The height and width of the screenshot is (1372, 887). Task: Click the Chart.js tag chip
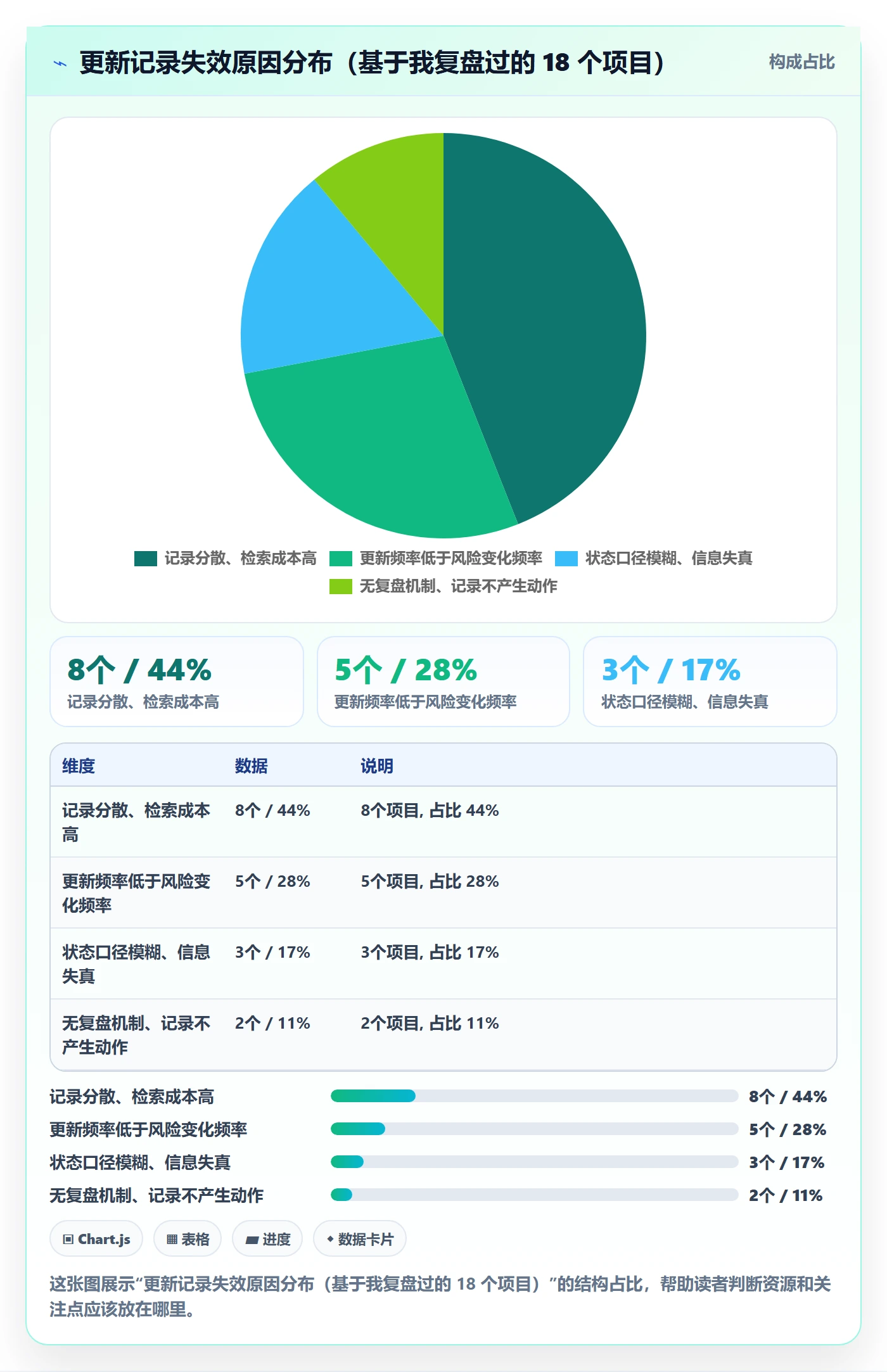(96, 1239)
